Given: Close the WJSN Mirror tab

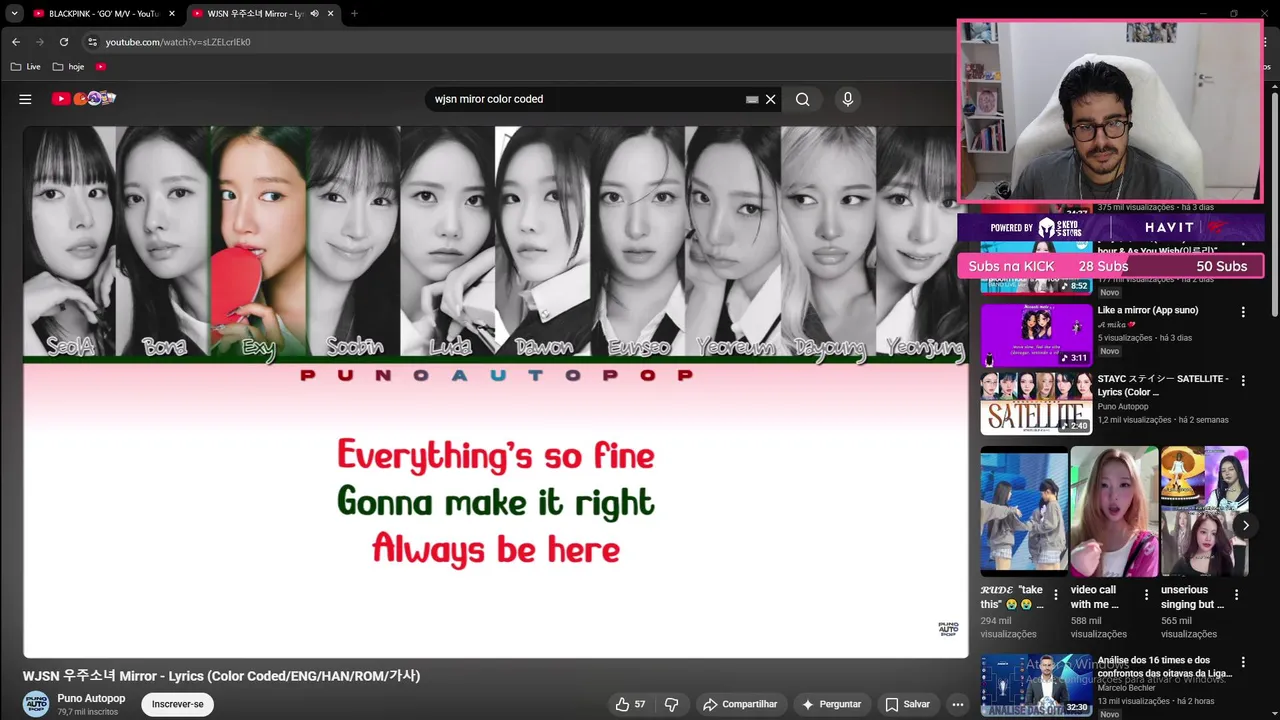Looking at the screenshot, I should click(x=331, y=14).
